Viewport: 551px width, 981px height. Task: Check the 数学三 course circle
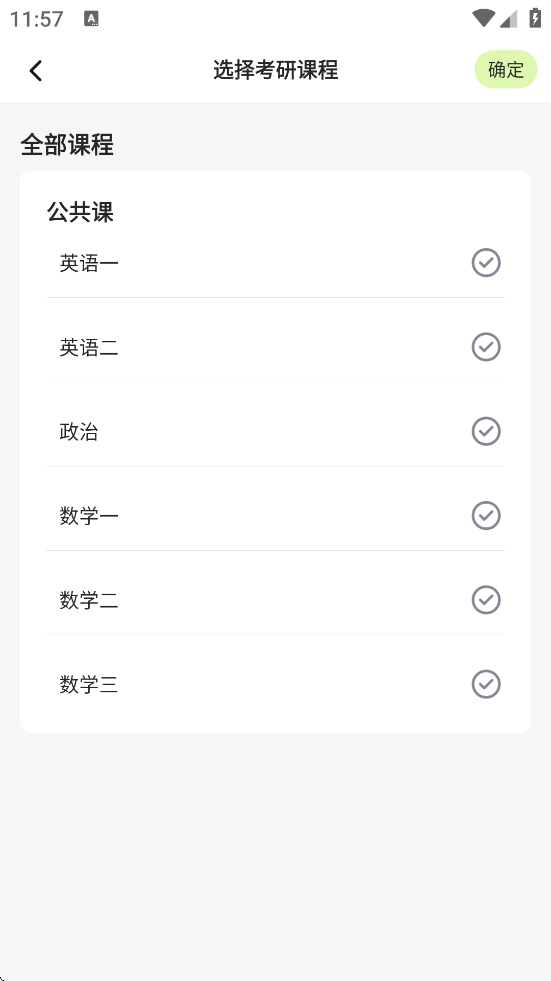pyautogui.click(x=486, y=684)
